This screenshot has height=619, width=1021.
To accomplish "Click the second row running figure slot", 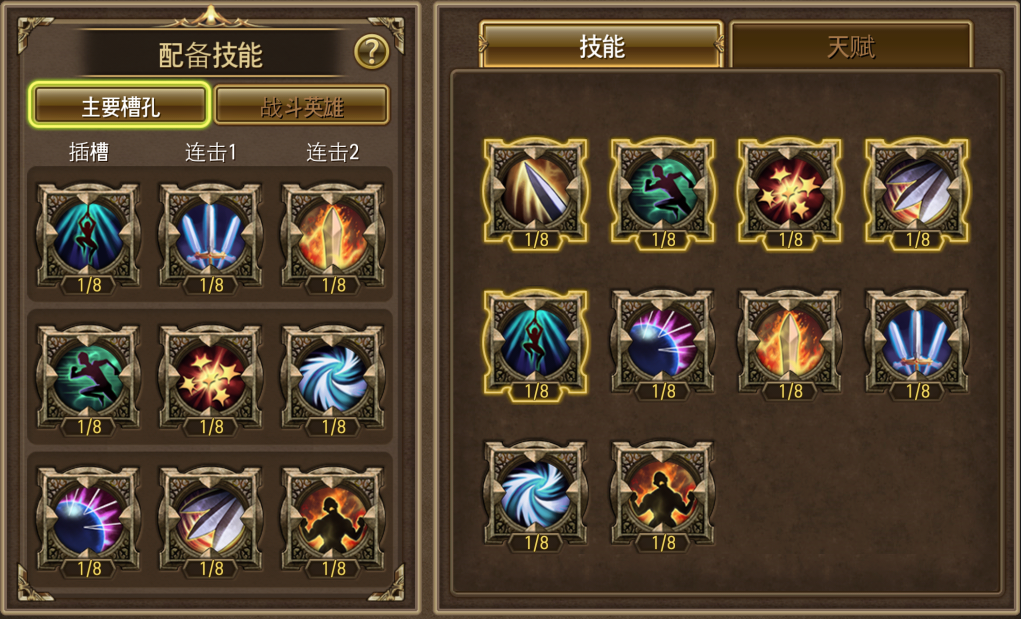I will (89, 379).
